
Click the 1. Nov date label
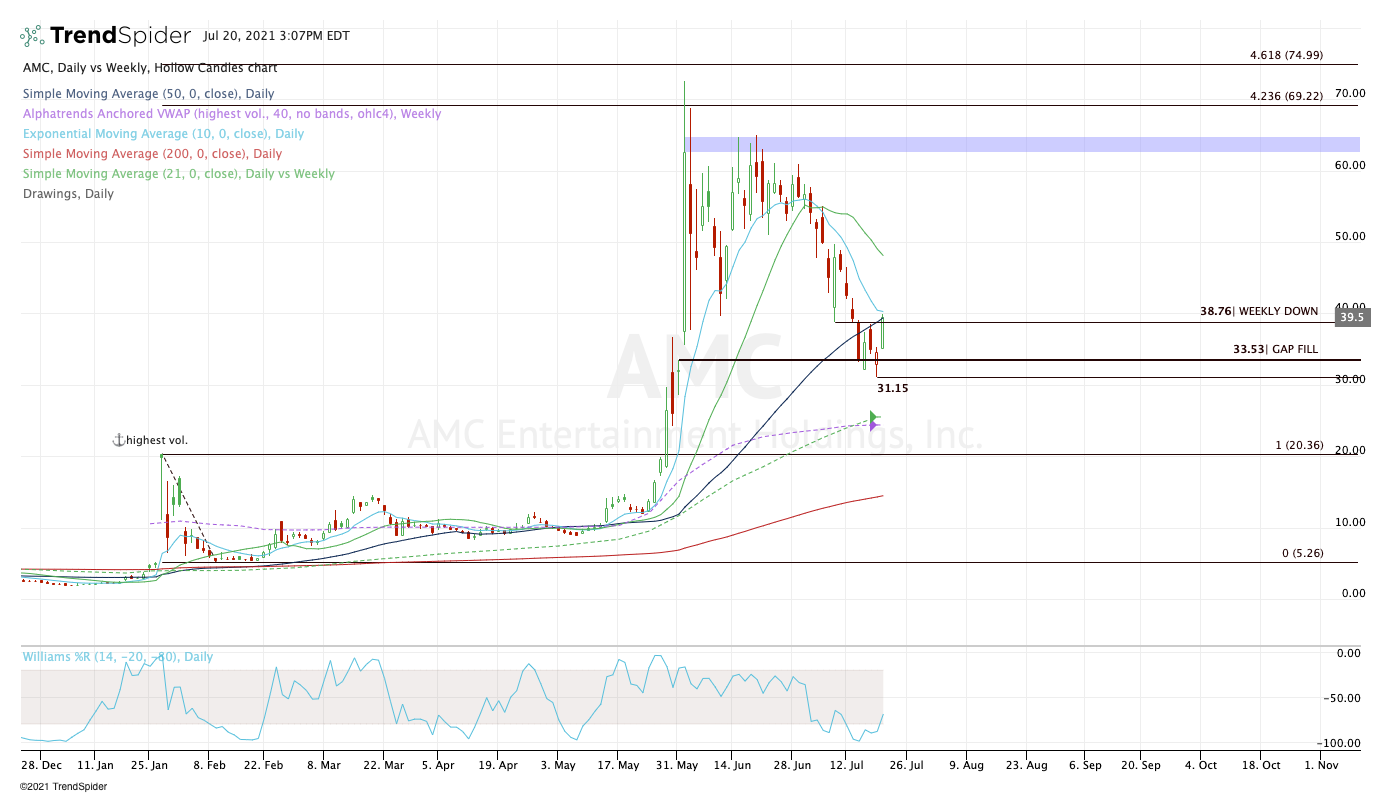(x=1322, y=765)
